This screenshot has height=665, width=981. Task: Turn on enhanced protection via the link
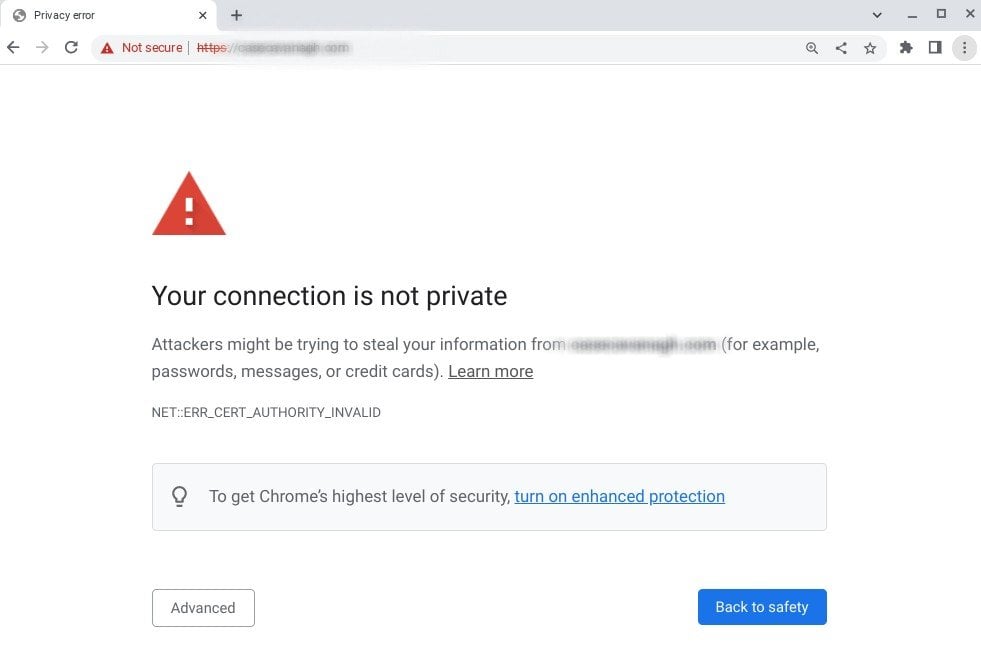(619, 496)
